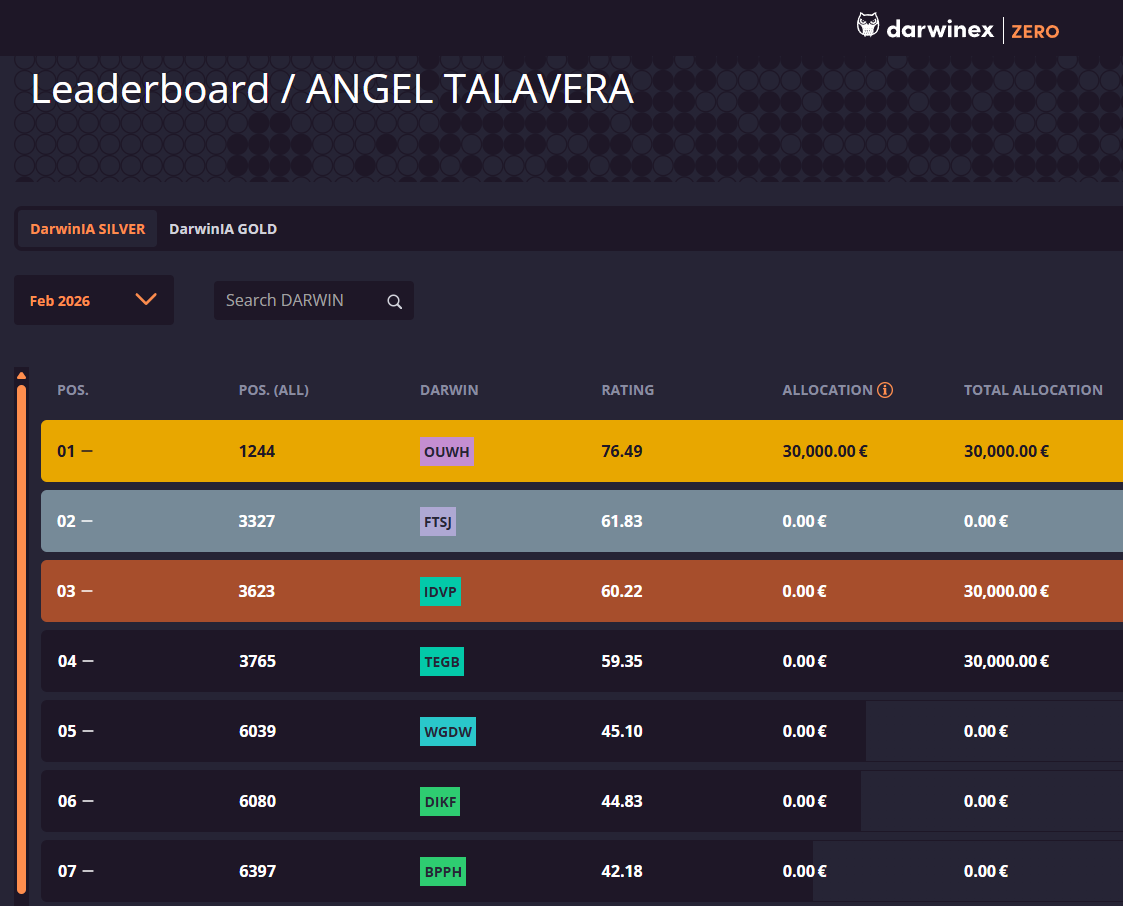Expand the Feb 2026 month dropdown
Screen dimensions: 1123x906
pyautogui.click(x=94, y=300)
